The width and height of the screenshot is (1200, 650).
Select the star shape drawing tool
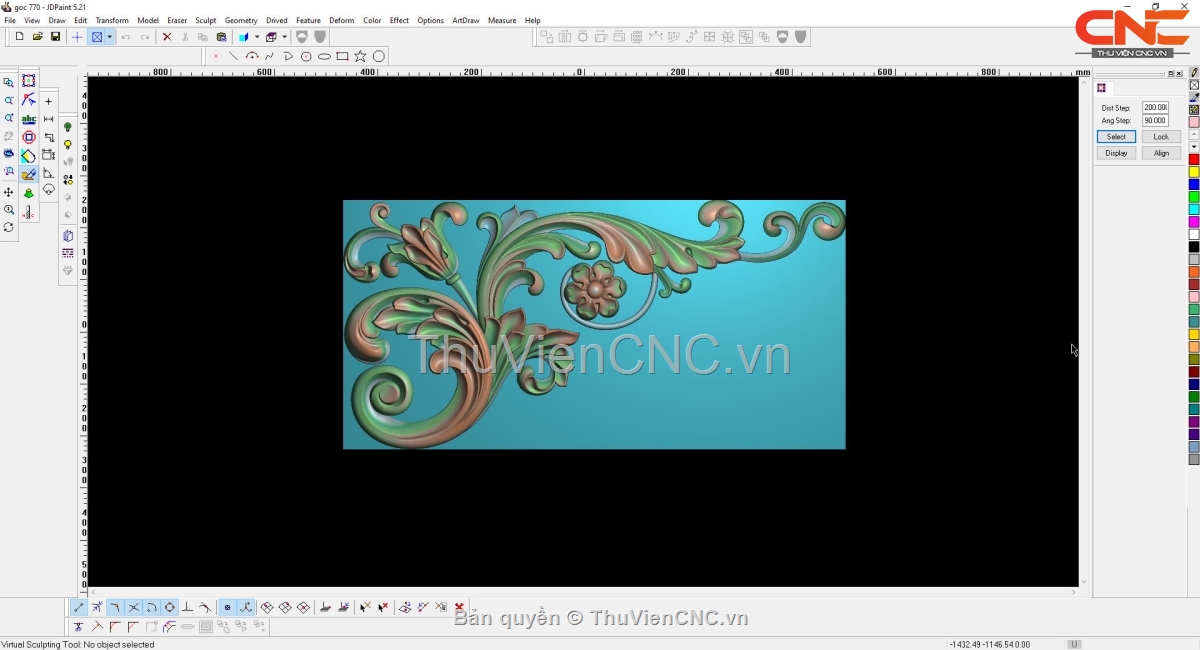(360, 57)
